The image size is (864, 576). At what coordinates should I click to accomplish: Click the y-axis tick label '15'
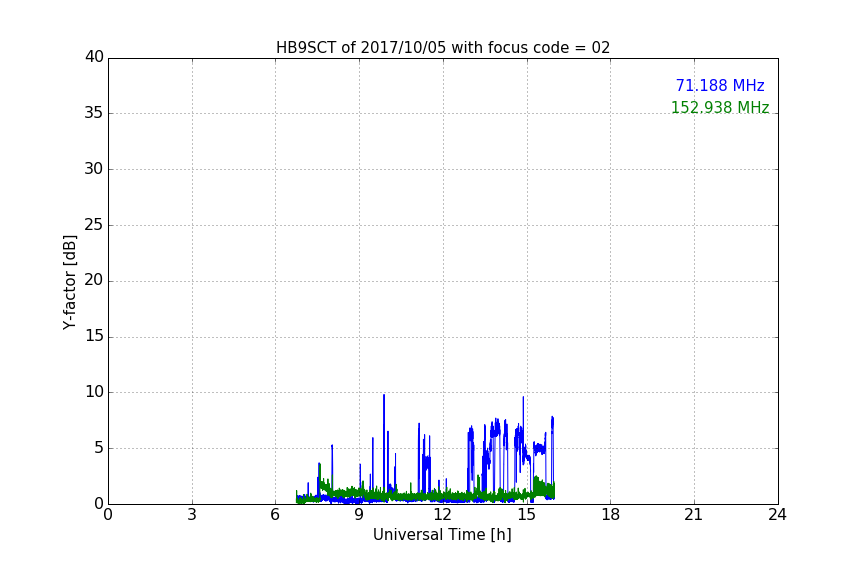pyautogui.click(x=94, y=336)
